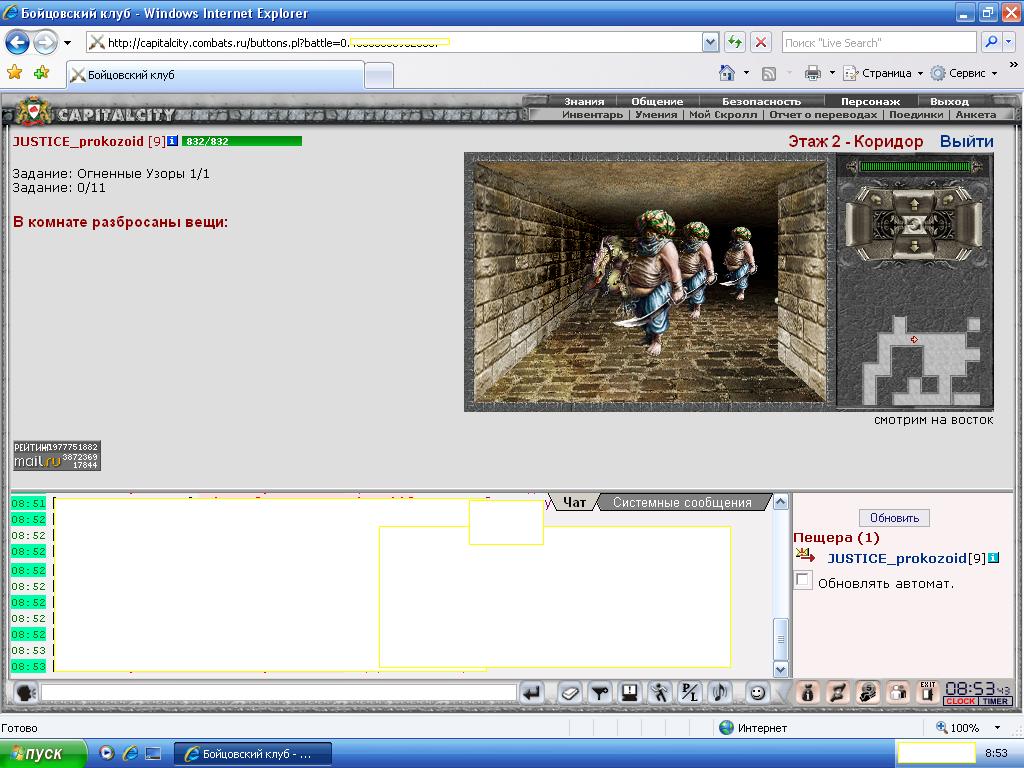Click the backward arrow on the navigation pad
1024x768 pixels.
pyautogui.click(x=914, y=246)
